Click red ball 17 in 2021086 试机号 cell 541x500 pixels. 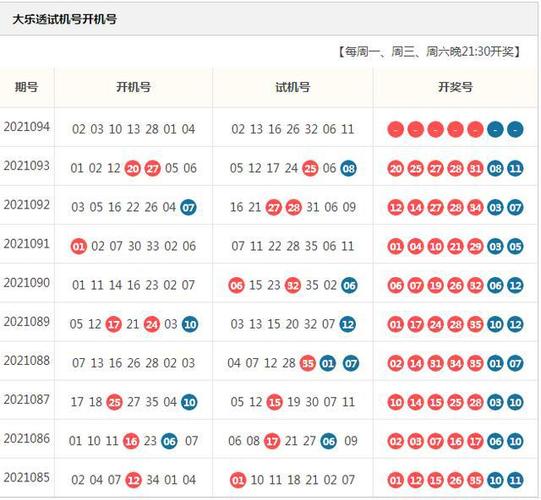272,441
